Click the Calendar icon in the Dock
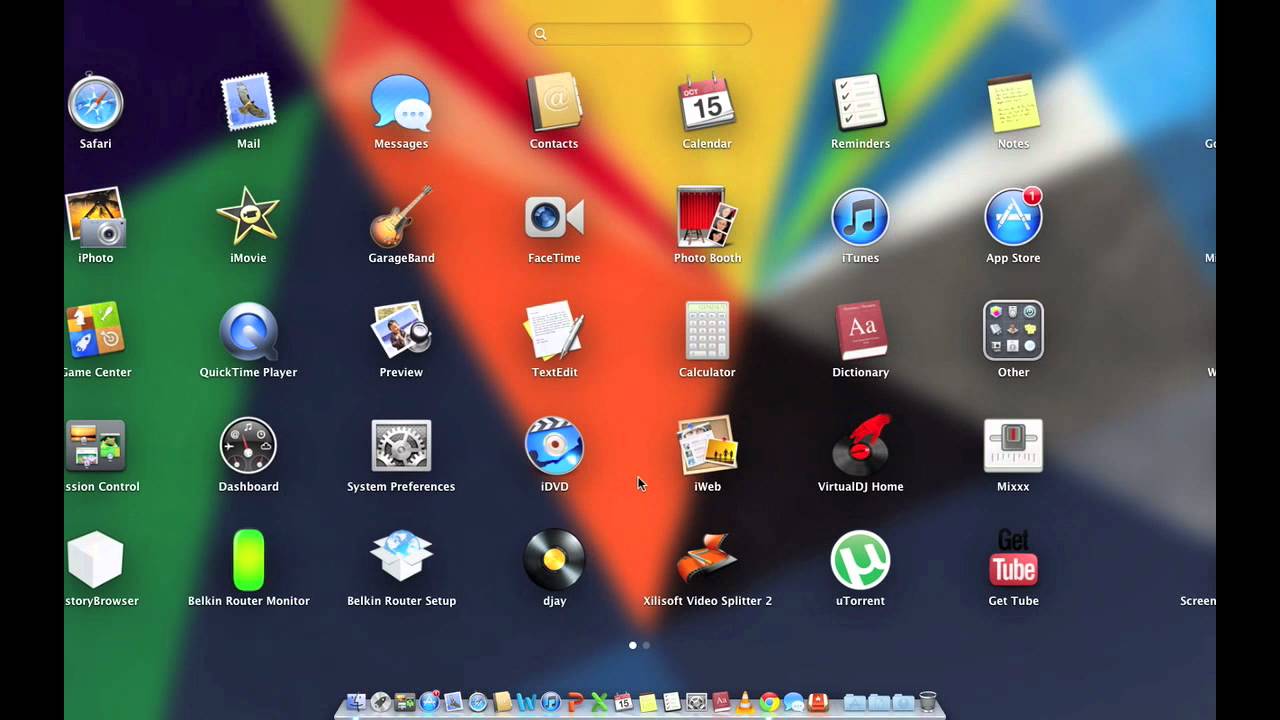Viewport: 1280px width, 720px height. pyautogui.click(x=623, y=702)
